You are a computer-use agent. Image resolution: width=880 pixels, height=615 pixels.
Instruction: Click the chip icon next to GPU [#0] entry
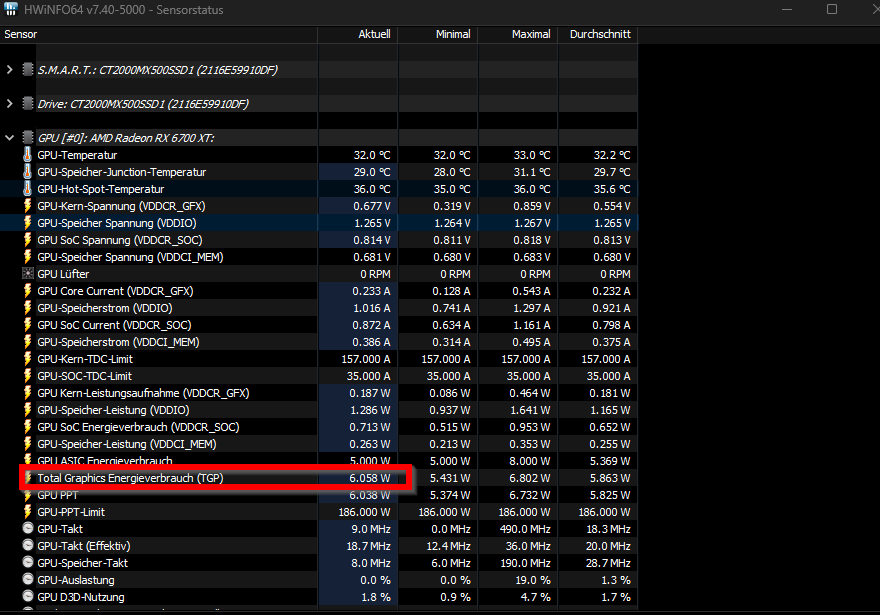tap(28, 137)
